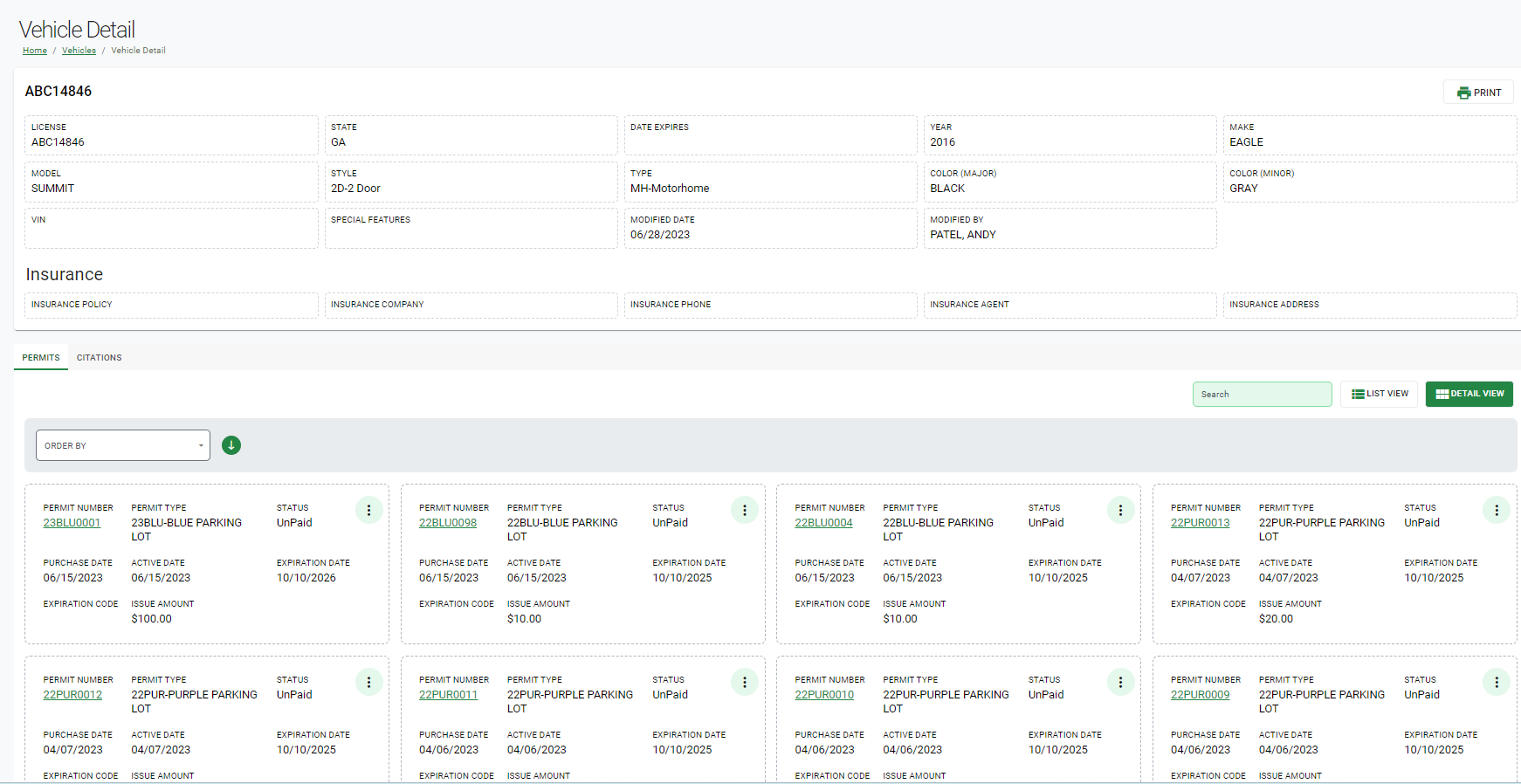This screenshot has height=784, width=1521.
Task: Click the permits Search field
Action: tap(1263, 394)
